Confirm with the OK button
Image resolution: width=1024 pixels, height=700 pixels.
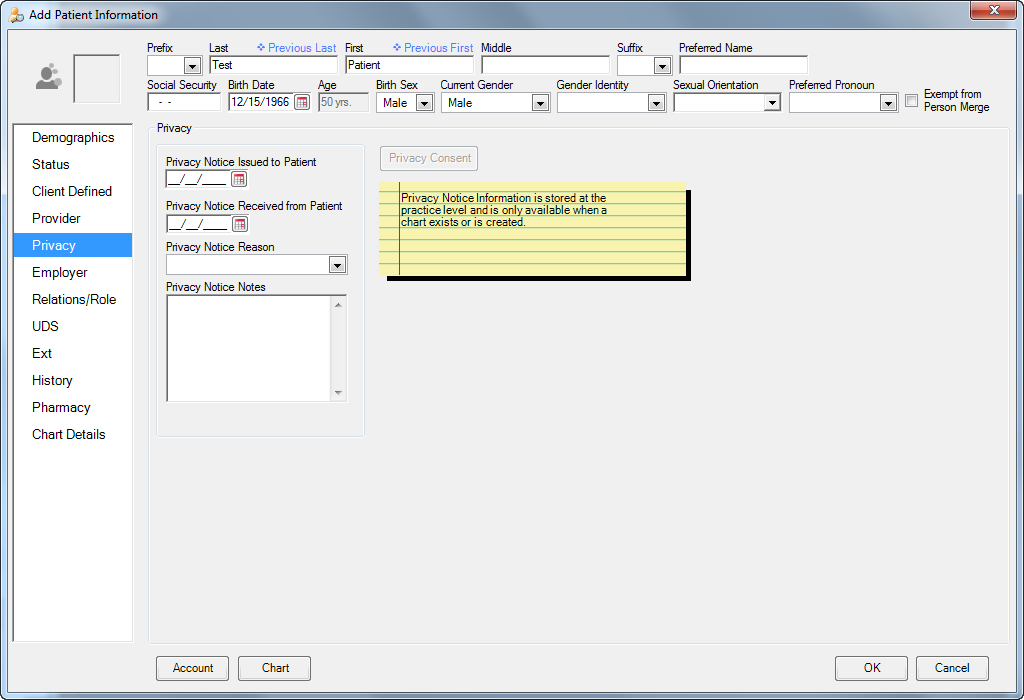[872, 668]
